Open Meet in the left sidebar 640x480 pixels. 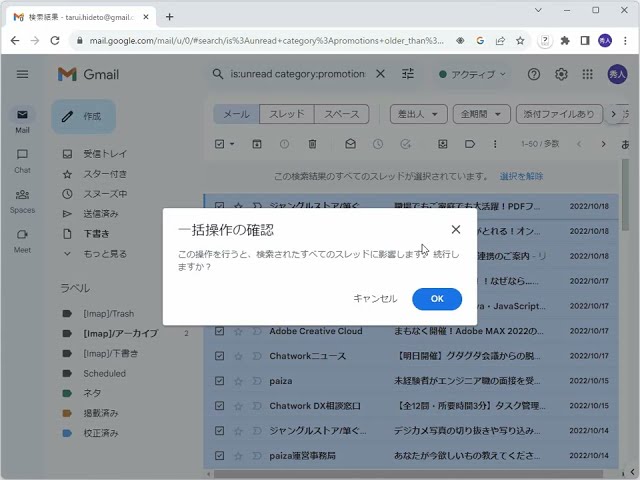tap(22, 240)
